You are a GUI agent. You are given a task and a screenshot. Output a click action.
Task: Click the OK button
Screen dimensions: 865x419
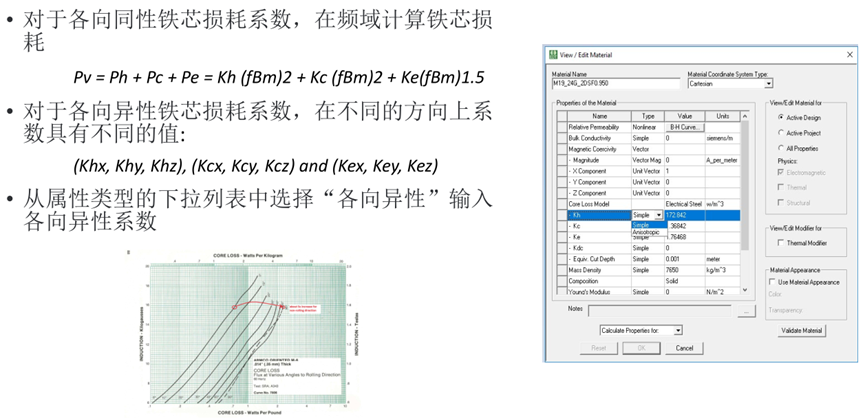[641, 348]
